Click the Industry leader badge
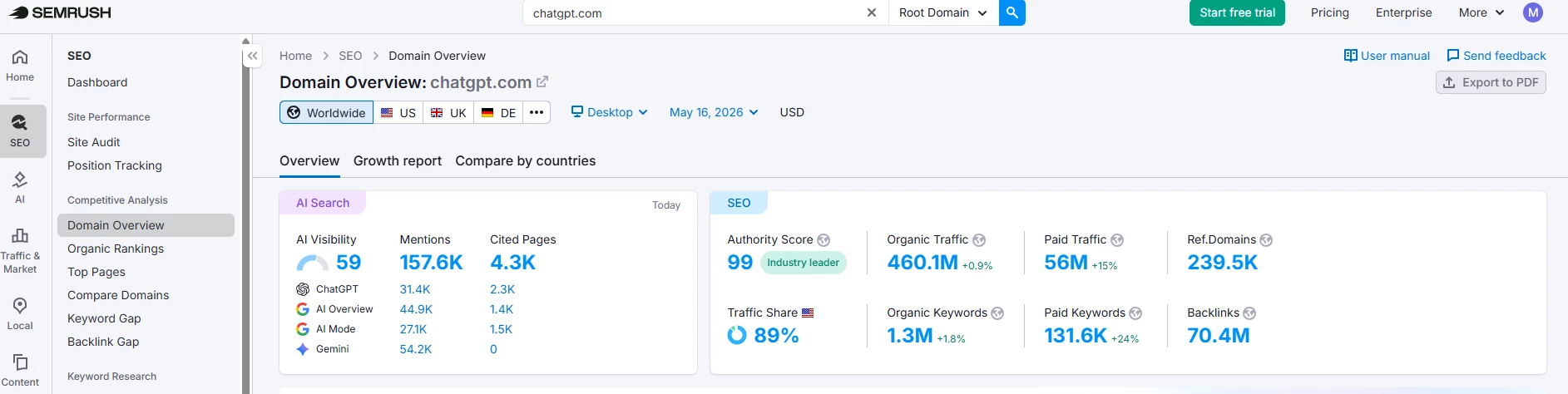1568x394 pixels. [803, 263]
